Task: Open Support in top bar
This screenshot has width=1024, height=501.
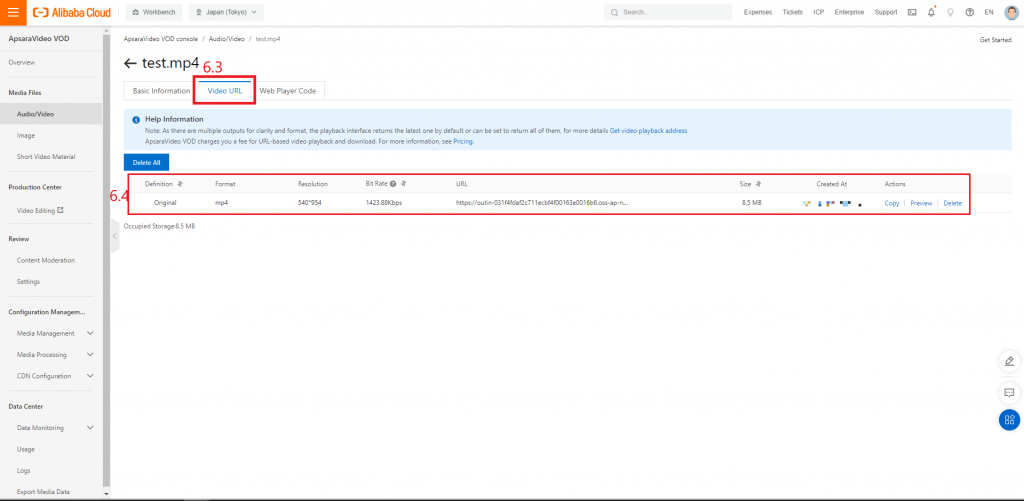Action: pos(886,12)
